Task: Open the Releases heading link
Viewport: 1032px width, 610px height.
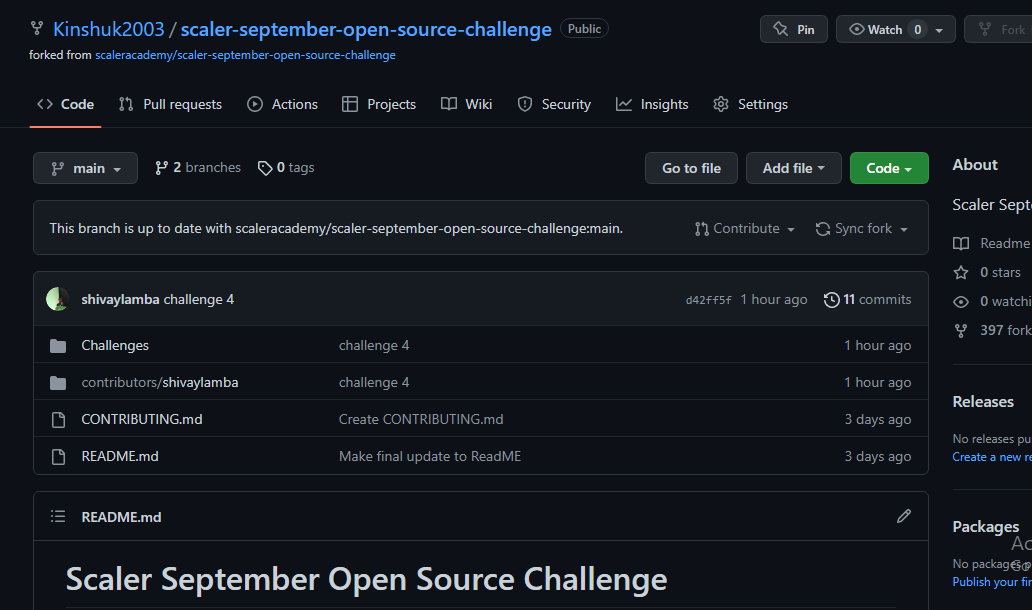Action: click(x=983, y=402)
